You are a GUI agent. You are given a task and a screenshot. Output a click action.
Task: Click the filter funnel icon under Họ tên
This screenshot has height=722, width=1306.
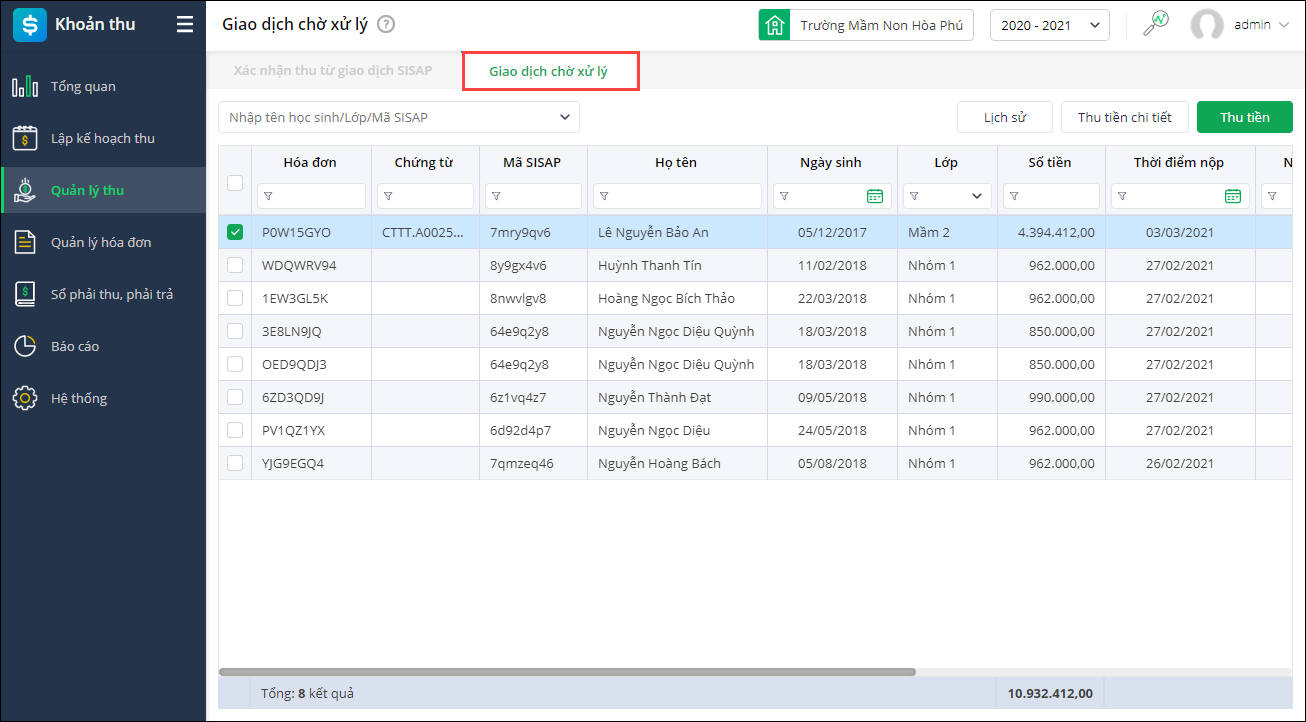click(x=604, y=196)
